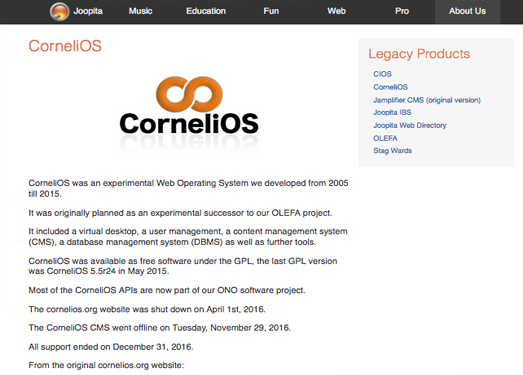Open the Web navigation item
523x375 pixels.
click(336, 11)
